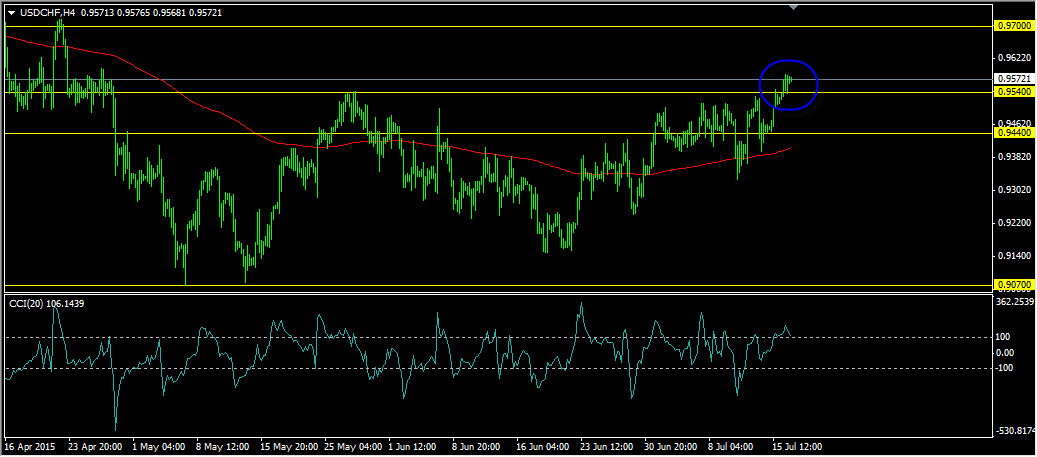Click the 8 May 12:00 time label
The width and height of the screenshot is (1037, 457).
(x=222, y=446)
